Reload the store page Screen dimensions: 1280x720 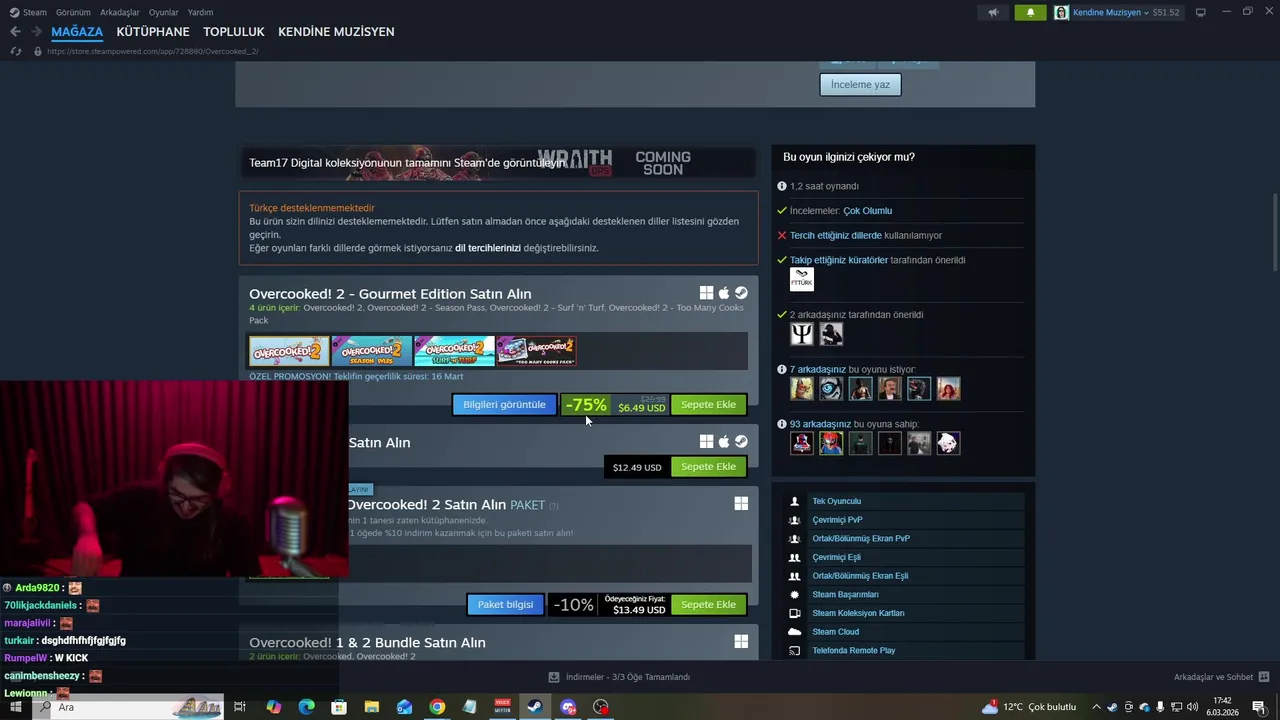click(x=15, y=51)
